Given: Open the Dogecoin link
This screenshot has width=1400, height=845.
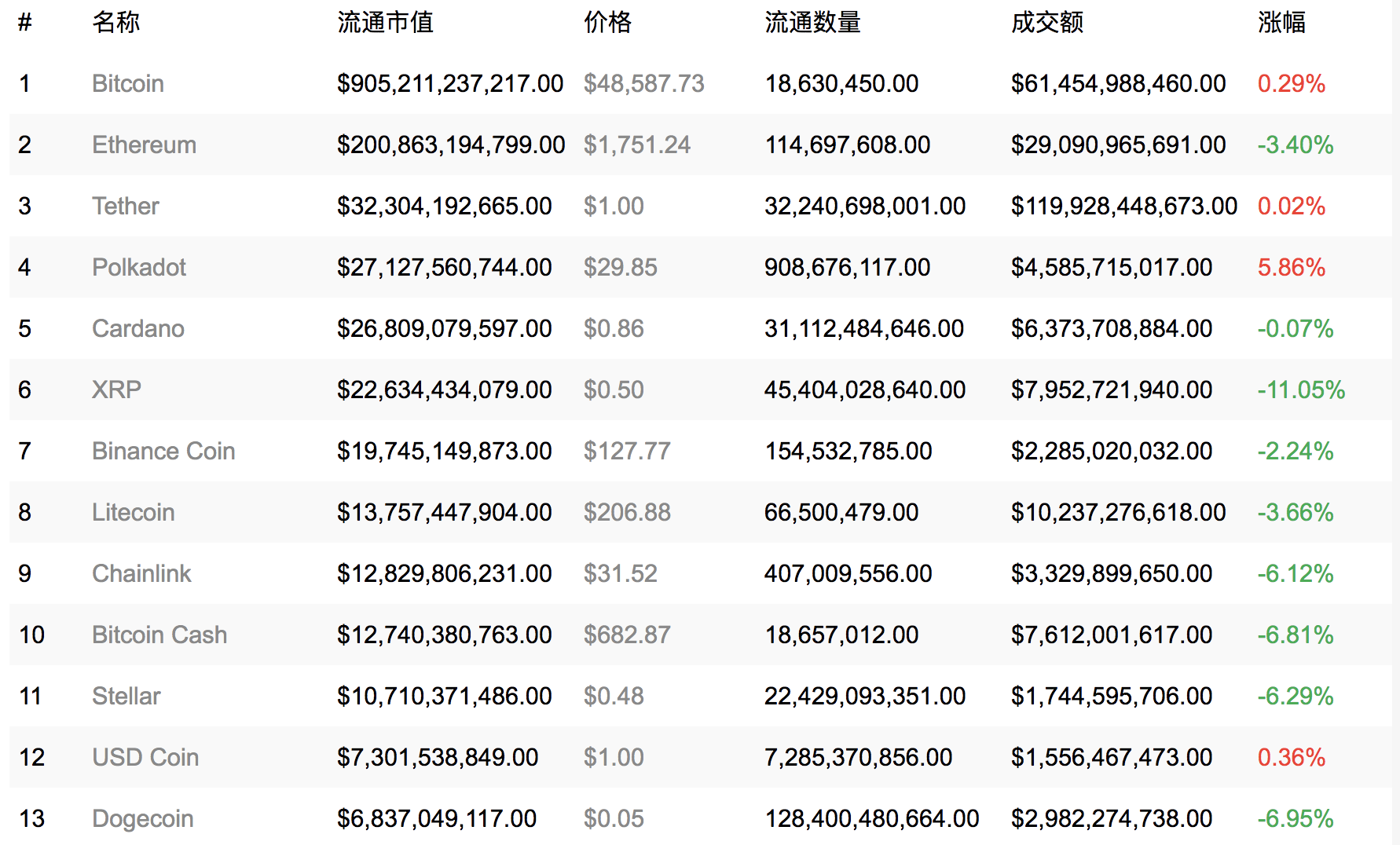Looking at the screenshot, I should [x=142, y=818].
